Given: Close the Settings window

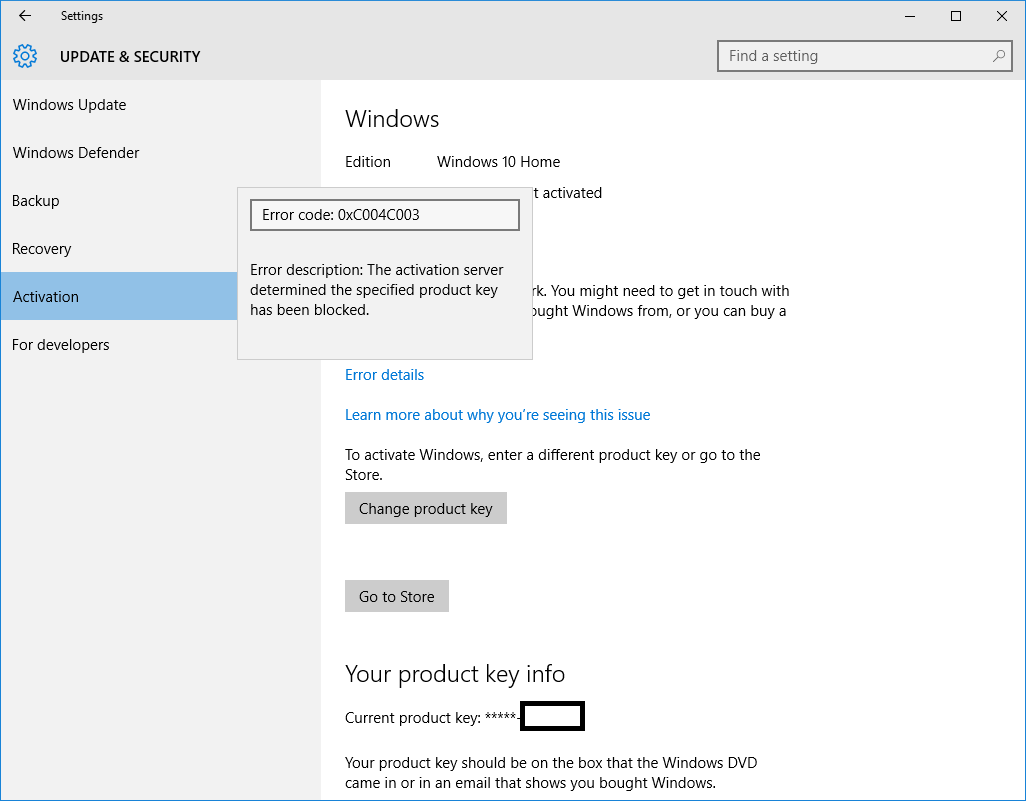Looking at the screenshot, I should point(1002,16).
